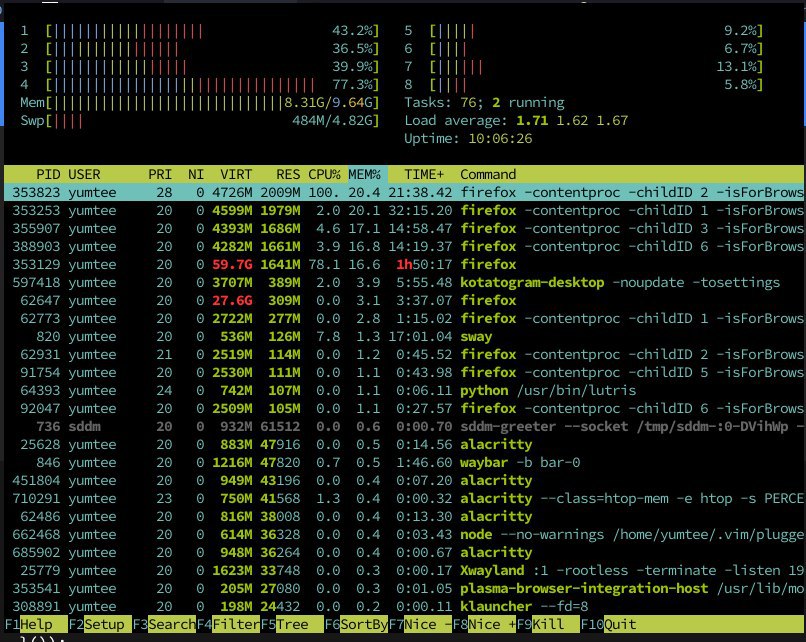Select process row PID 353823

point(405,192)
